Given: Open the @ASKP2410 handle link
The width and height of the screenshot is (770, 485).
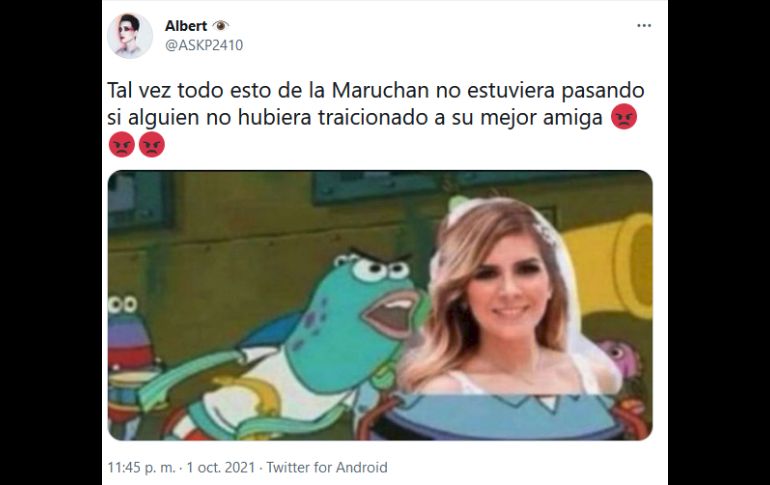Looking at the screenshot, I should [204, 45].
